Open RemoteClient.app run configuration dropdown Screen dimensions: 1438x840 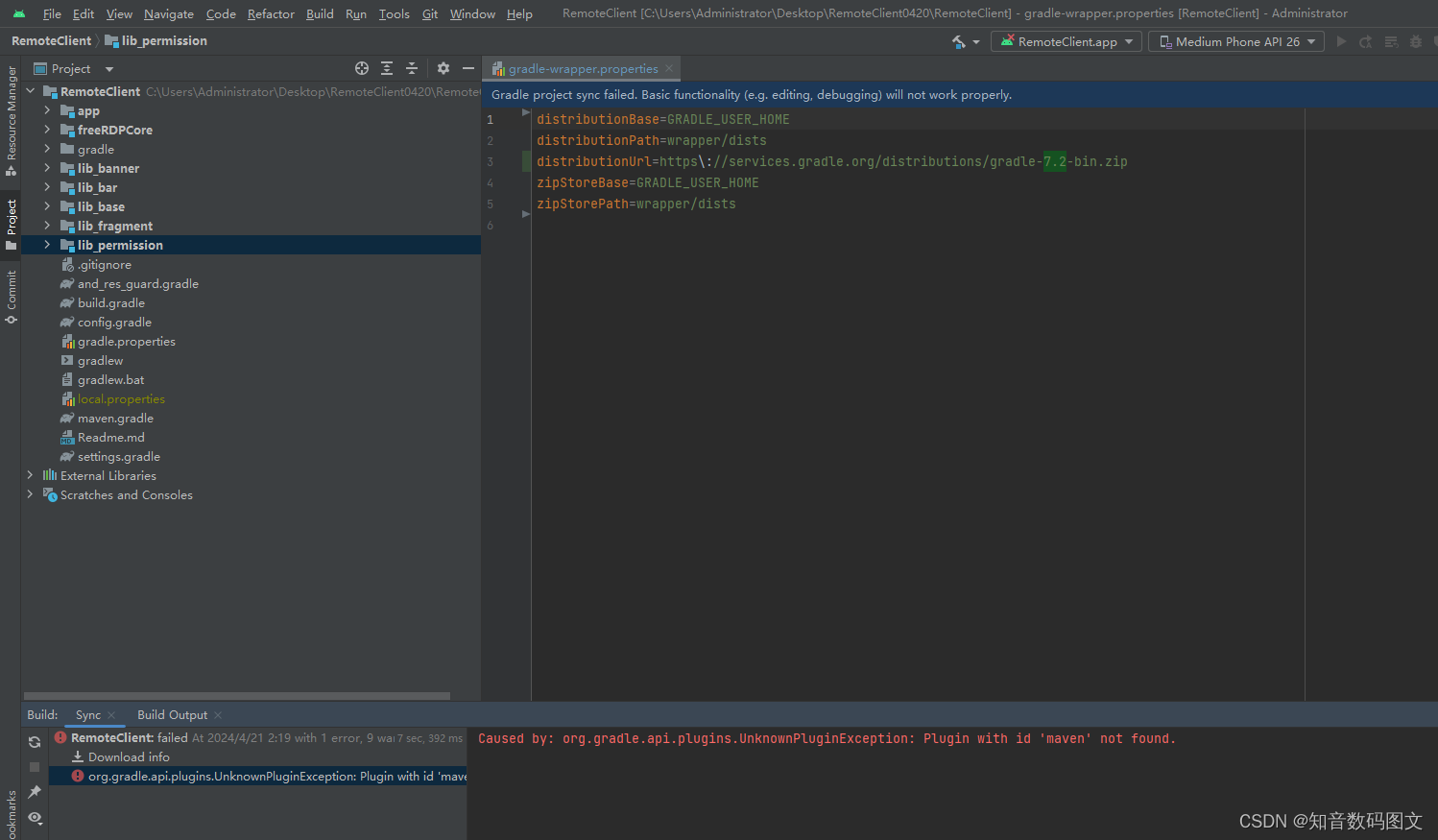[1066, 41]
